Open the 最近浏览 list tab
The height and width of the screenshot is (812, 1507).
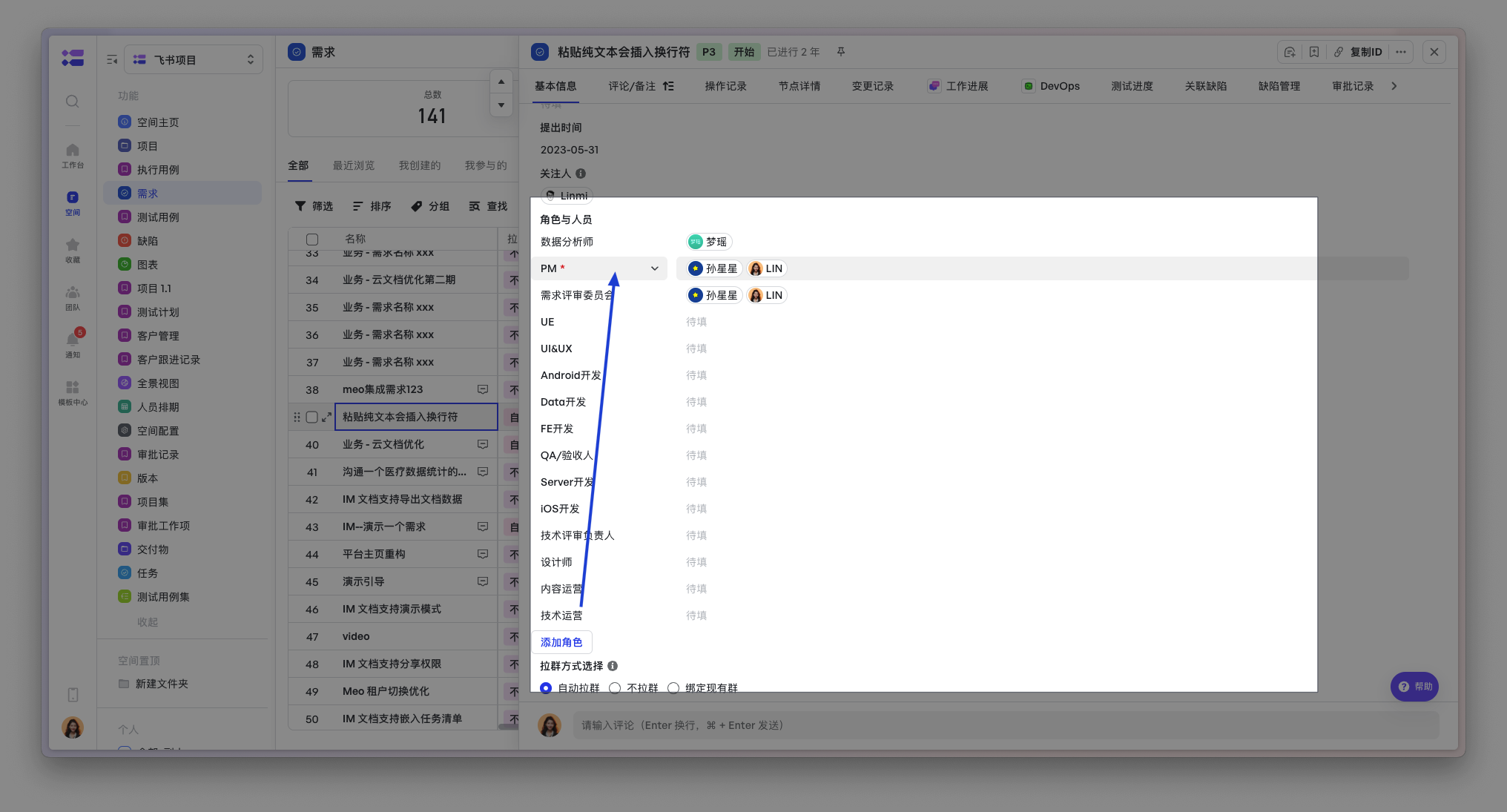pos(354,165)
